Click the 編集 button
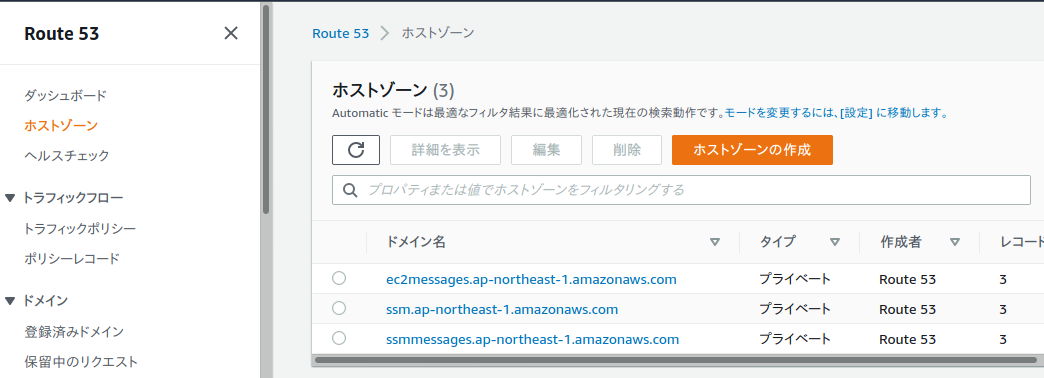The height and width of the screenshot is (378, 1044). click(x=547, y=150)
